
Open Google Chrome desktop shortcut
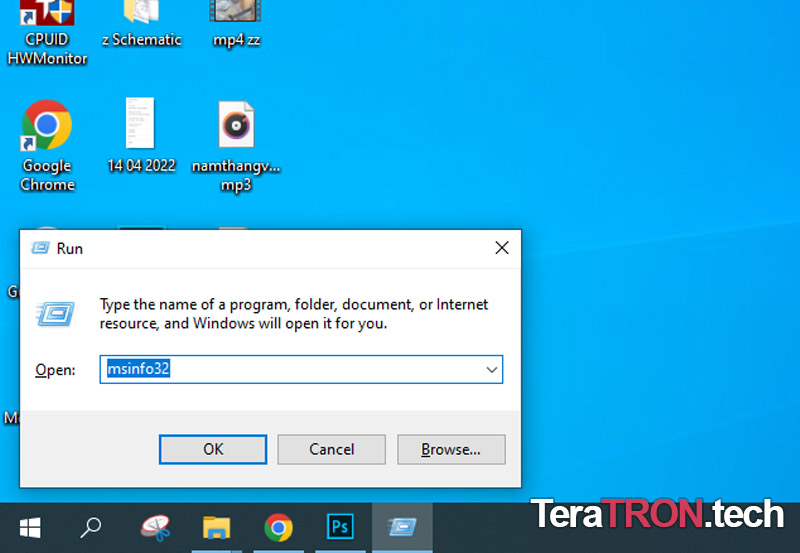47,145
